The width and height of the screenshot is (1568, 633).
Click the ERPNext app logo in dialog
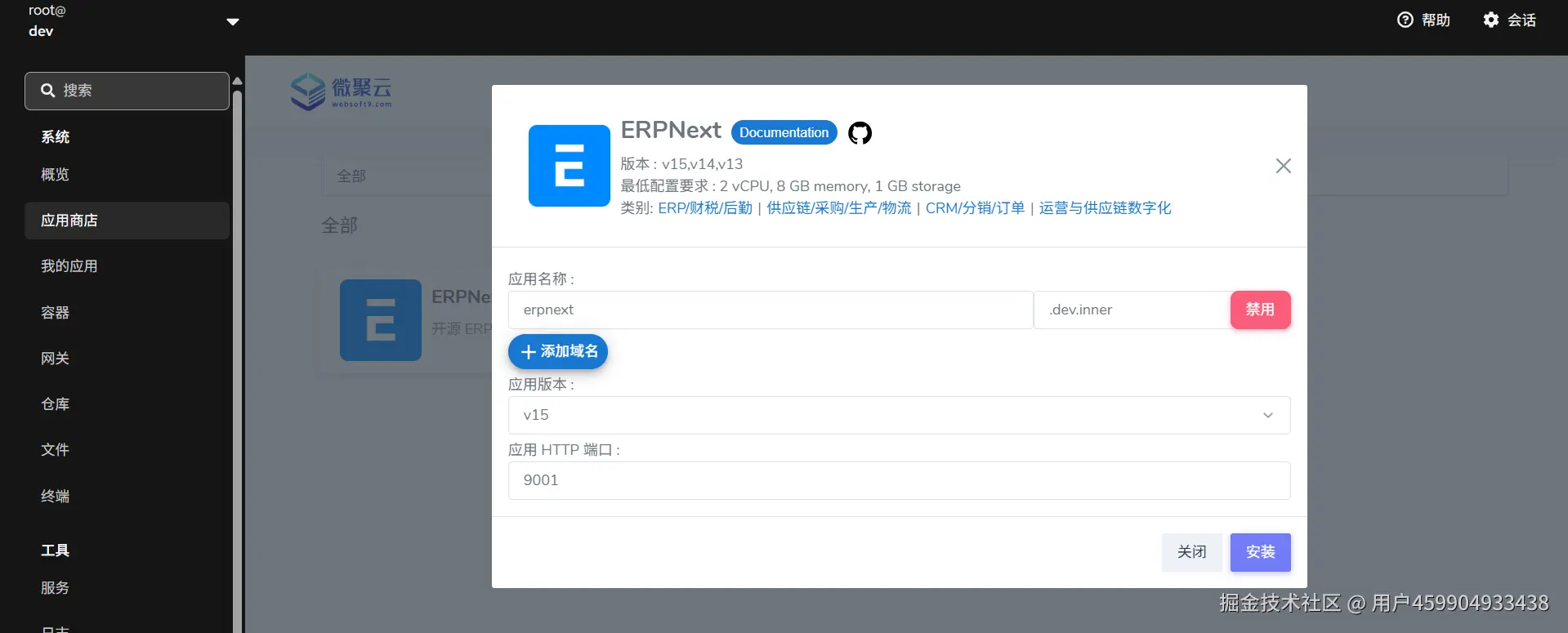570,166
